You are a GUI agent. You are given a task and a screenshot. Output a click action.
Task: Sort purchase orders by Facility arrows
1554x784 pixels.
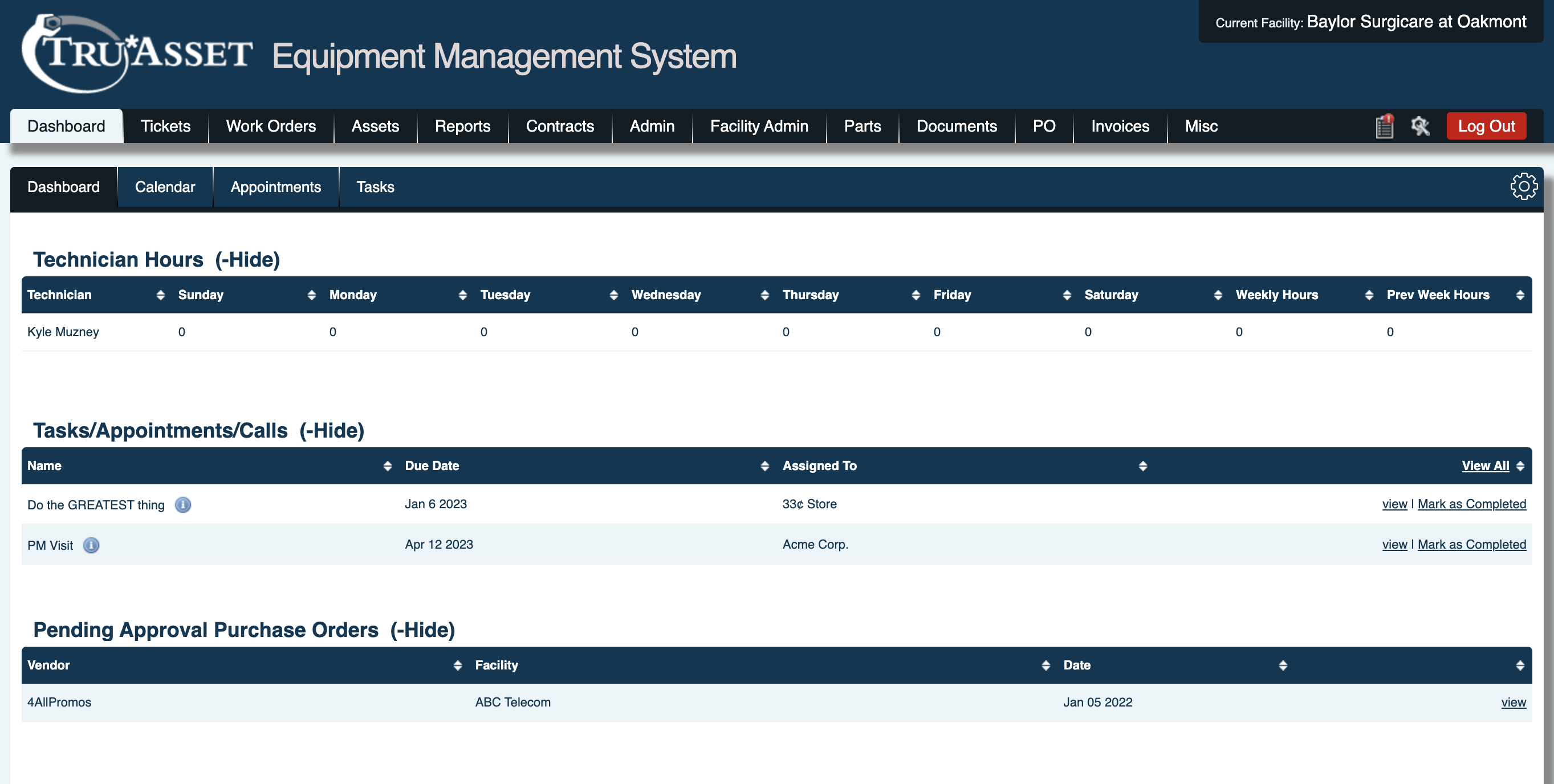[x=1046, y=665]
